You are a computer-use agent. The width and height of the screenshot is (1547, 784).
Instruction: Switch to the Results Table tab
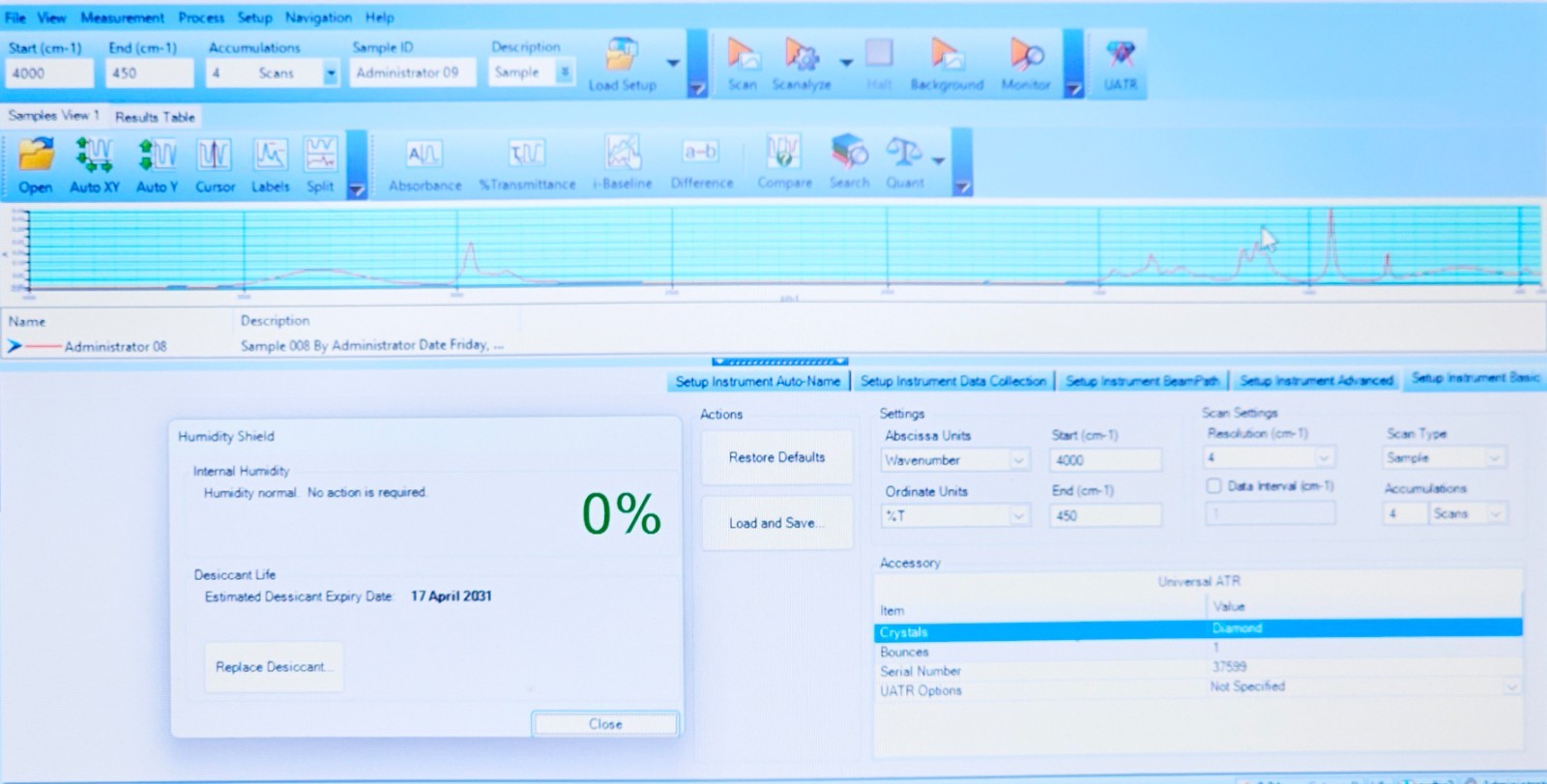[155, 117]
